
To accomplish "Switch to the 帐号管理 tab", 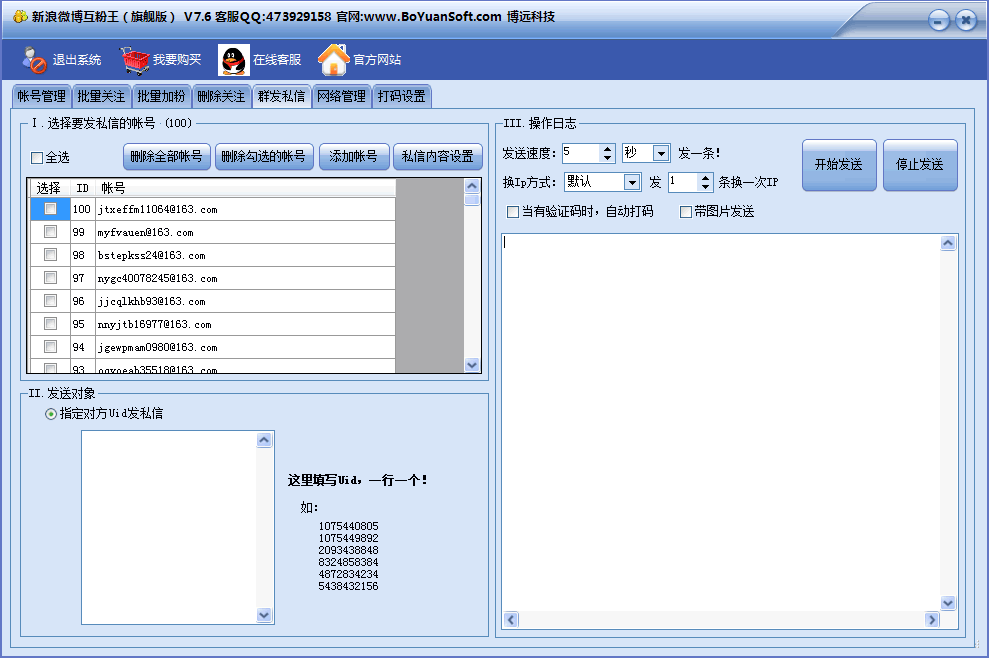I will point(41,97).
